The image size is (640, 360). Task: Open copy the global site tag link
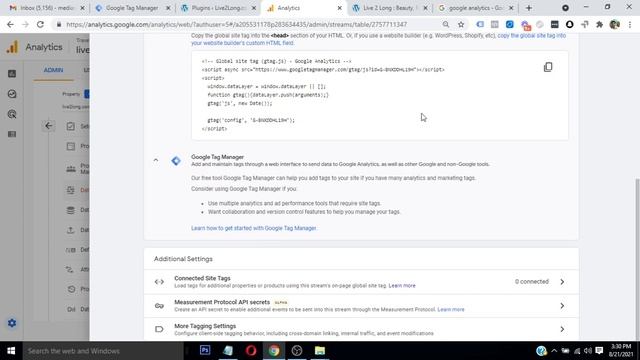378,39
